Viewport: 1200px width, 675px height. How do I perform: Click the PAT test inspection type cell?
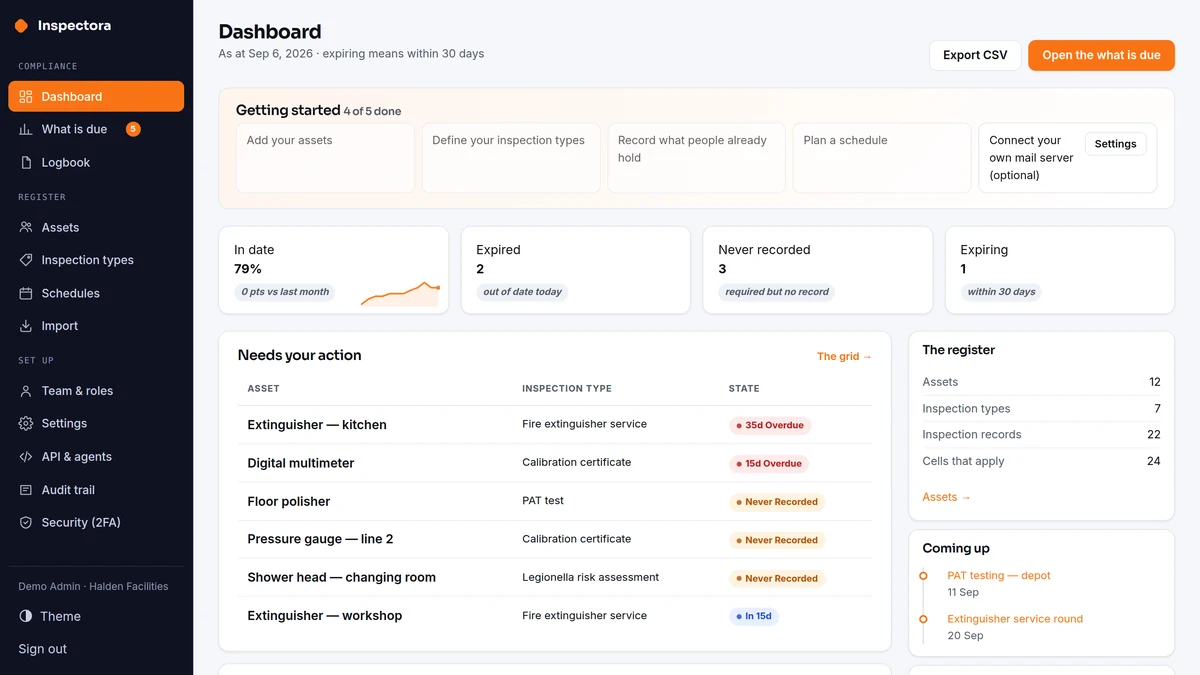click(x=543, y=501)
